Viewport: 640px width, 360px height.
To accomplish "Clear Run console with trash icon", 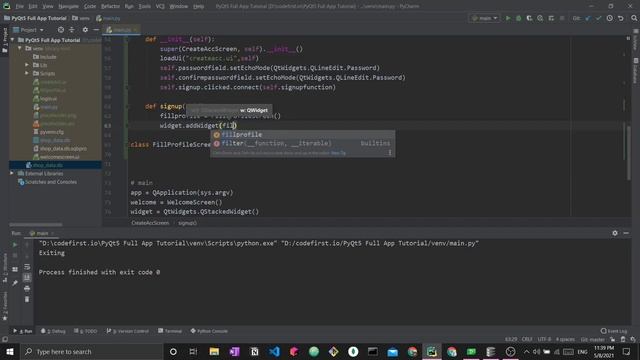I will coord(27,299).
